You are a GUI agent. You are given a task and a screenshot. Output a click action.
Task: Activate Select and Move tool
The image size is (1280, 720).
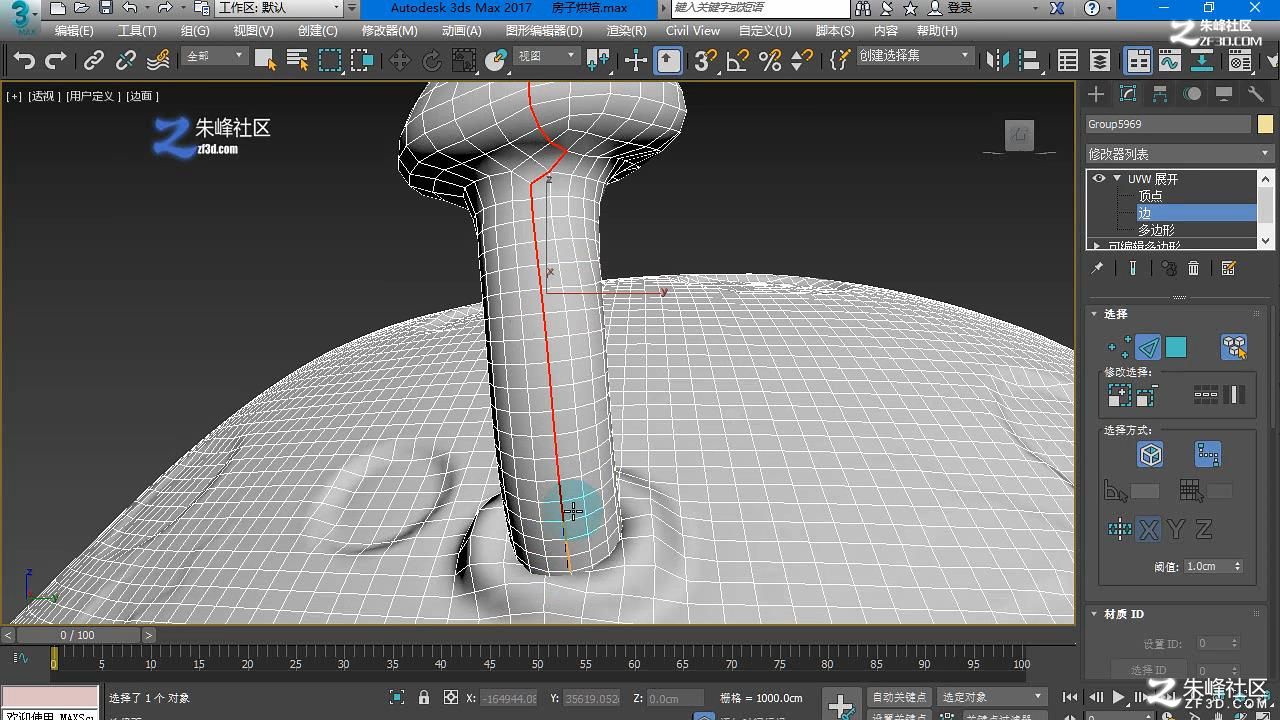400,61
